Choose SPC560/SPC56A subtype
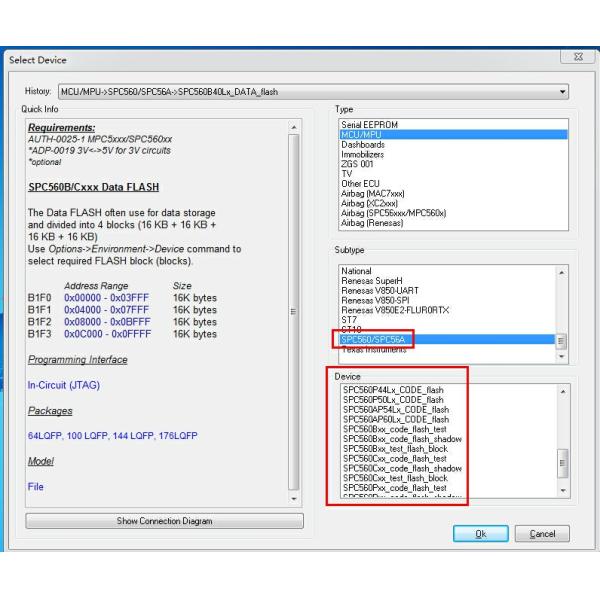The height and width of the screenshot is (600, 600). [447, 339]
